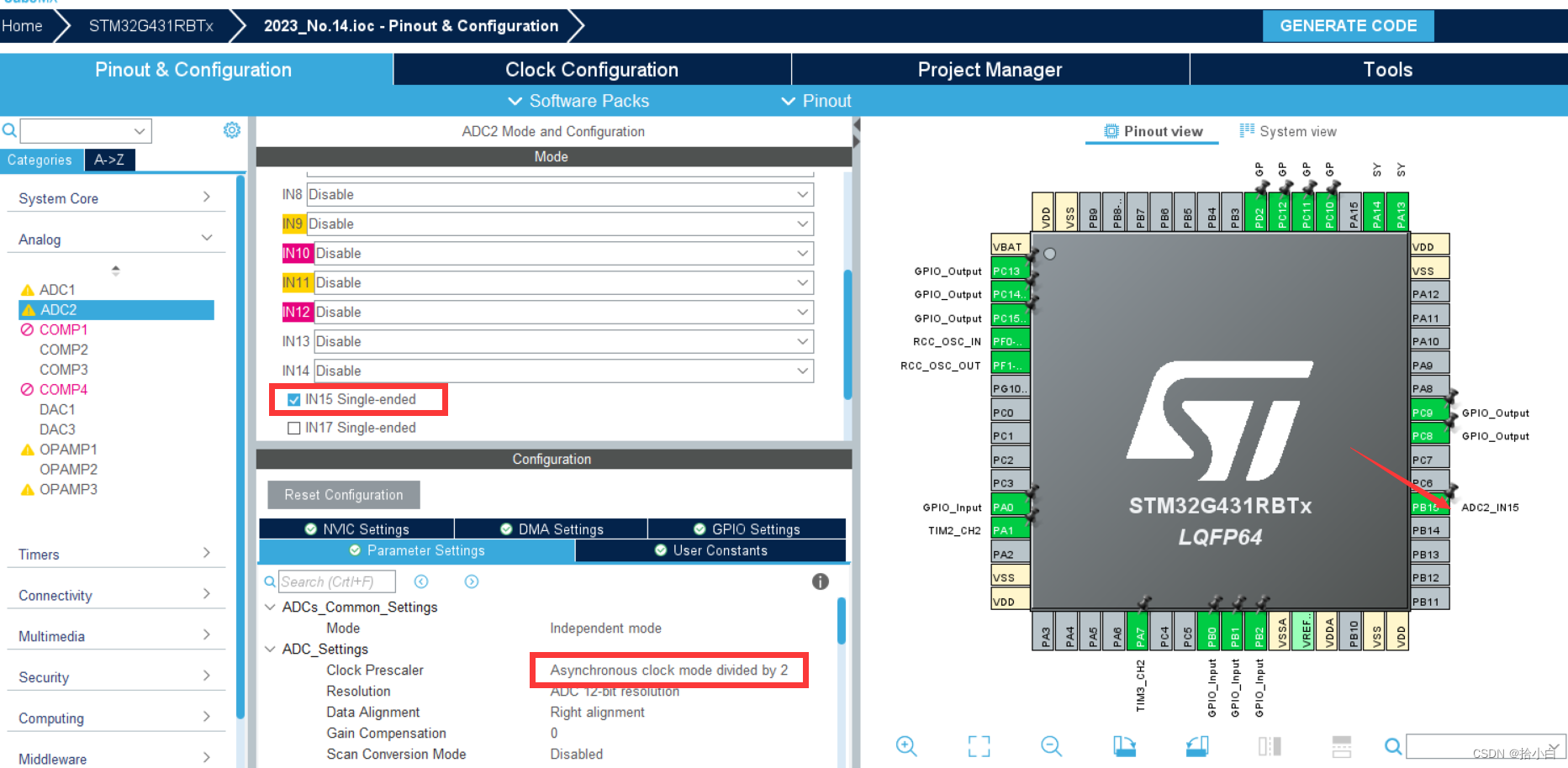
Task: Collapse the Analog category
Action: 115,239
